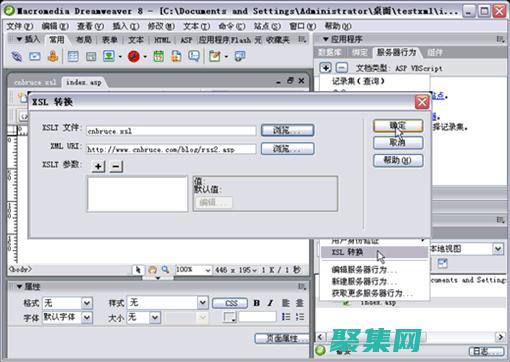The height and width of the screenshot is (362, 510).
Task: Open the Tag Chooser icon
Action: [x=240, y=56]
